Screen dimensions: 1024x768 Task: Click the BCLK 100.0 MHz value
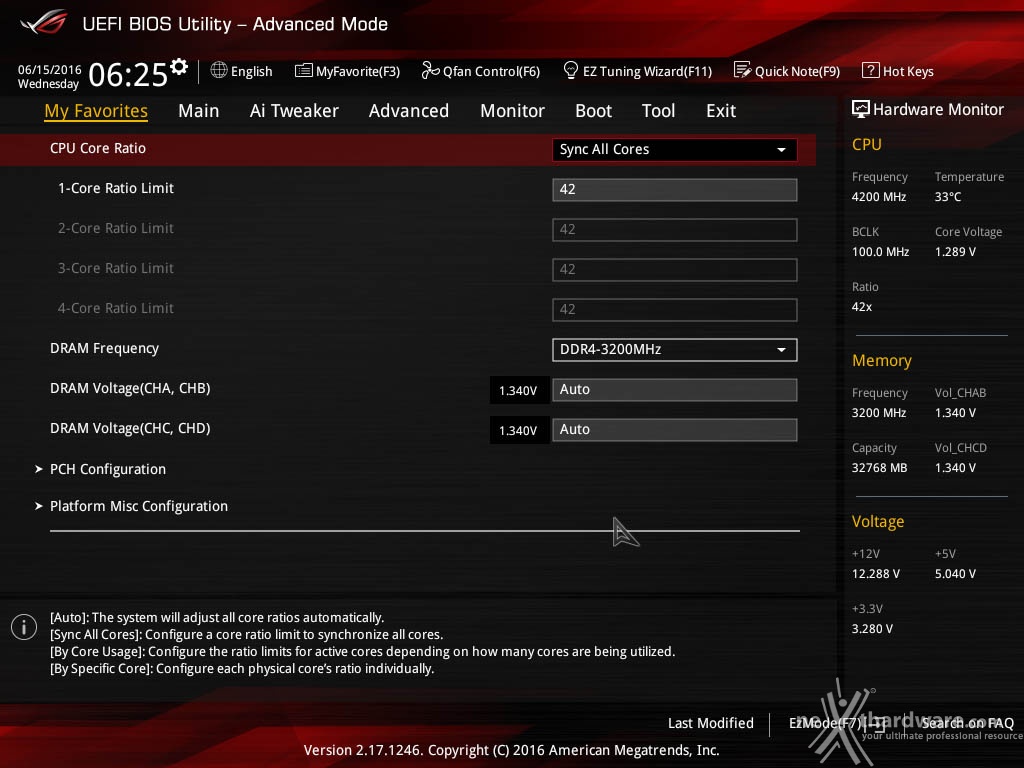[880, 251]
